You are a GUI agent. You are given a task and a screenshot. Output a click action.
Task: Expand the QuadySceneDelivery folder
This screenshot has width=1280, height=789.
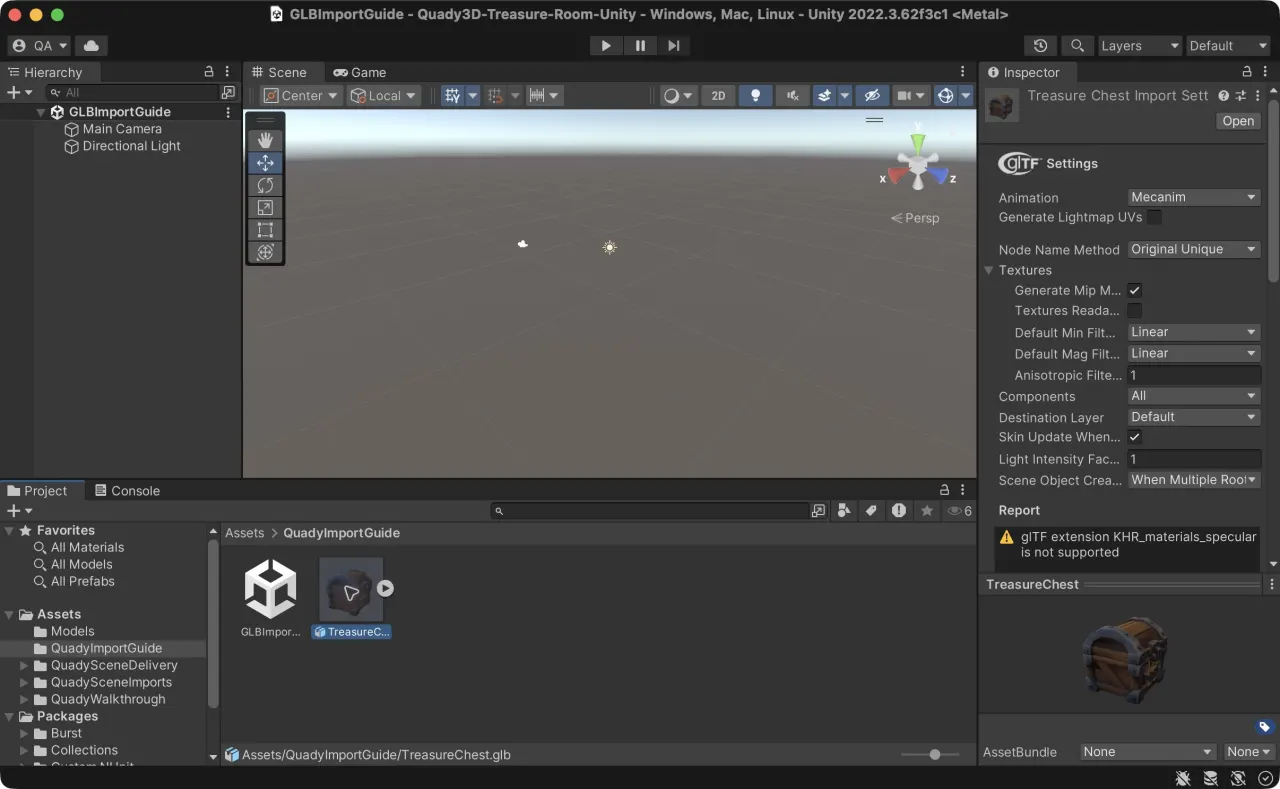coord(24,665)
